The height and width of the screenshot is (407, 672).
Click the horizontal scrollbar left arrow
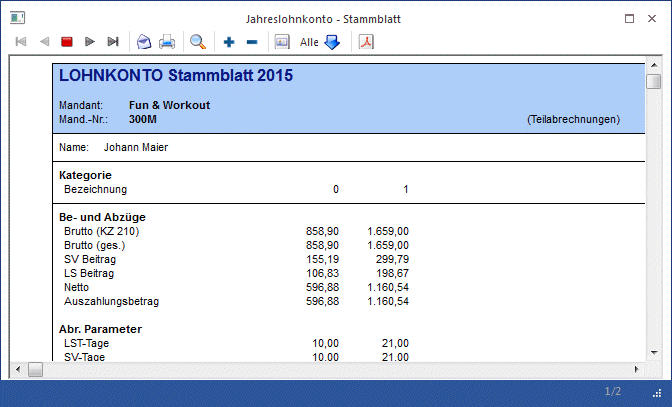click(17, 369)
